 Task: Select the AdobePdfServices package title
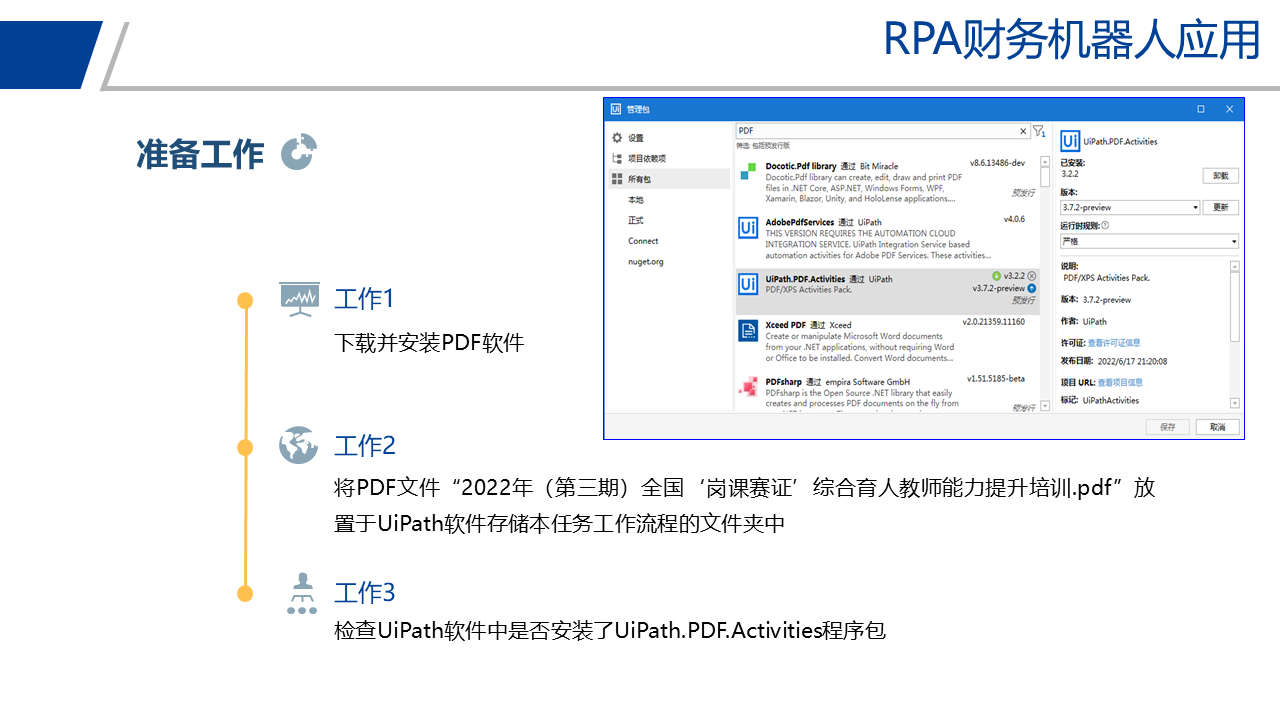pyautogui.click(x=800, y=222)
